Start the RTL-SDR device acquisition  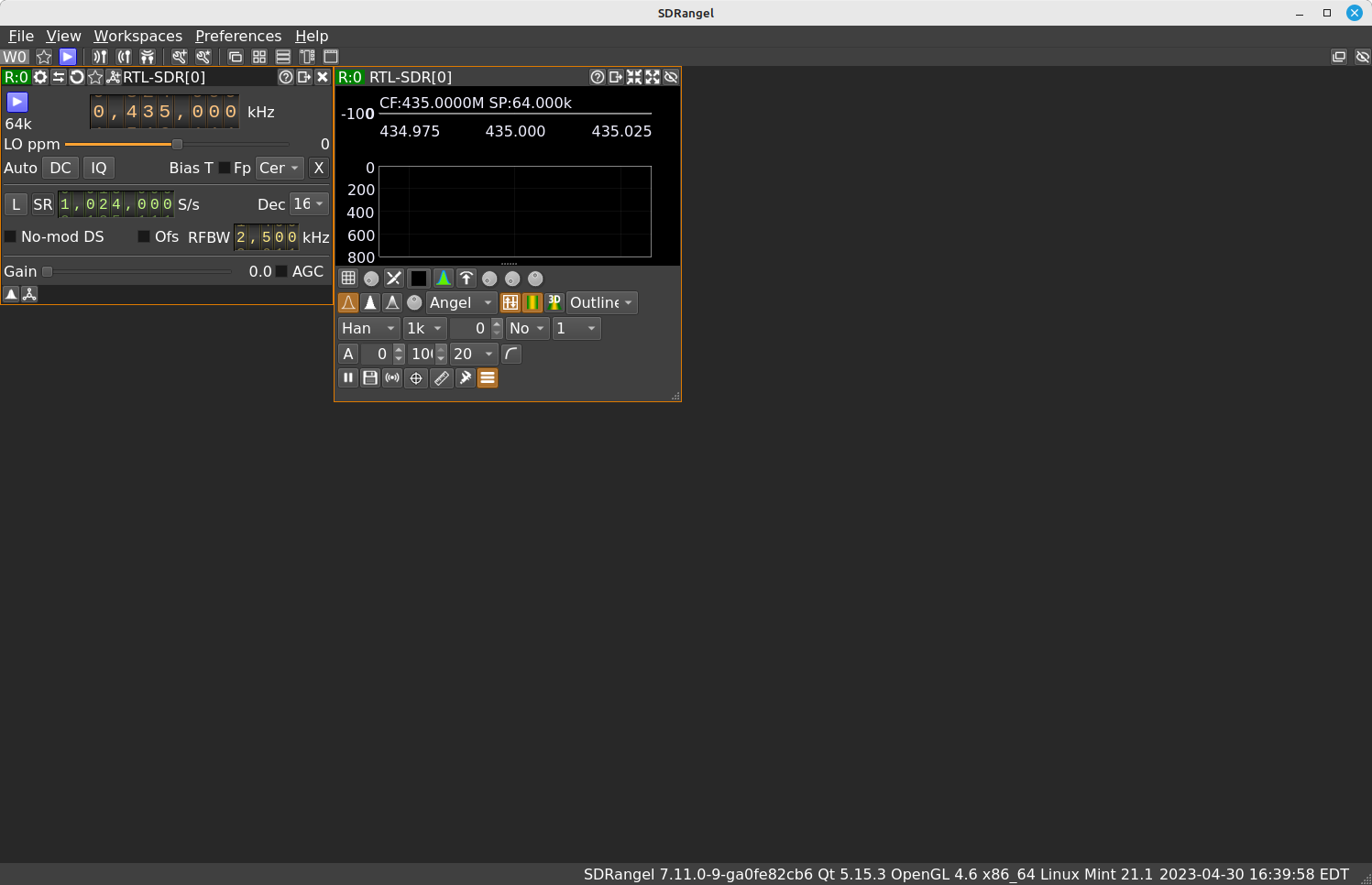[17, 102]
